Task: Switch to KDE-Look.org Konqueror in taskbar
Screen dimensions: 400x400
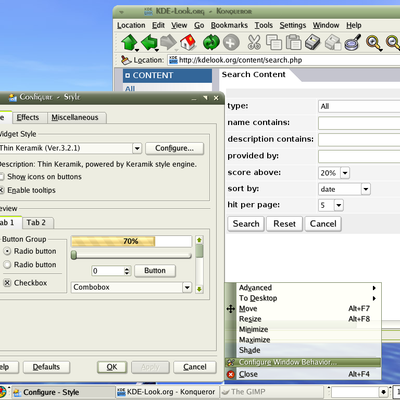Action: (x=167, y=392)
